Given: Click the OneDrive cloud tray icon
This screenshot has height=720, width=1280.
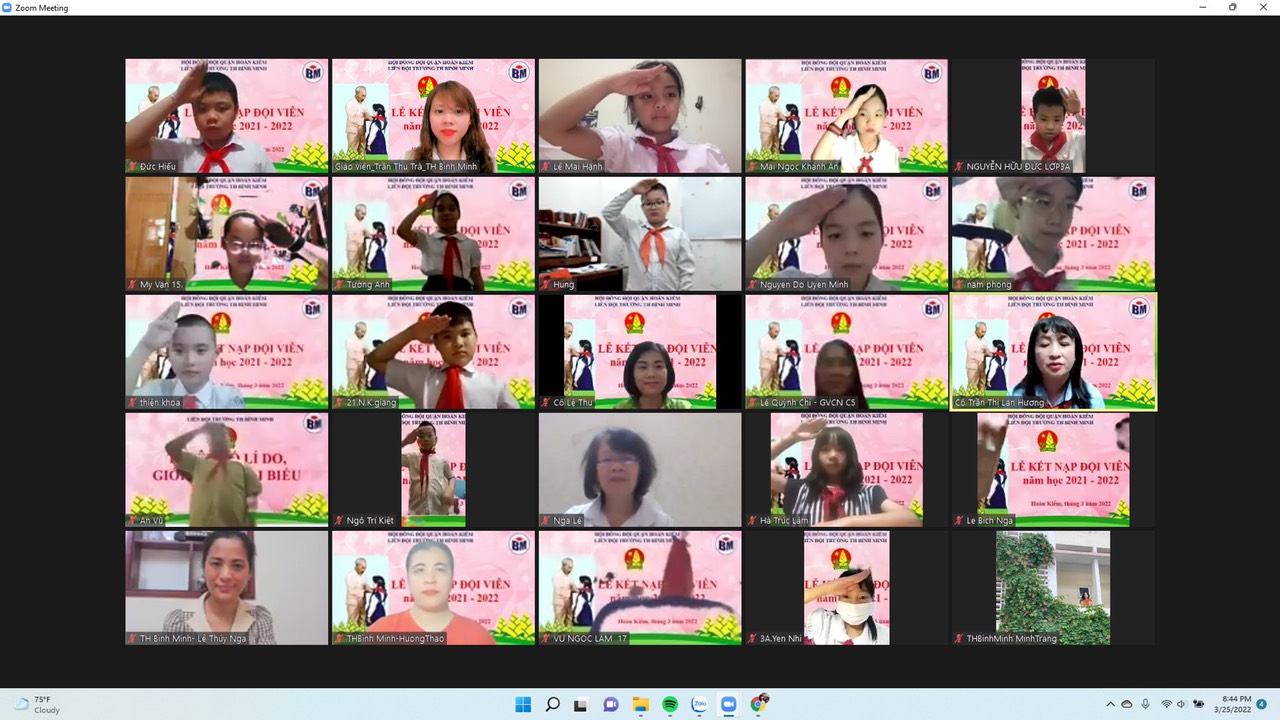Looking at the screenshot, I should 1127,704.
